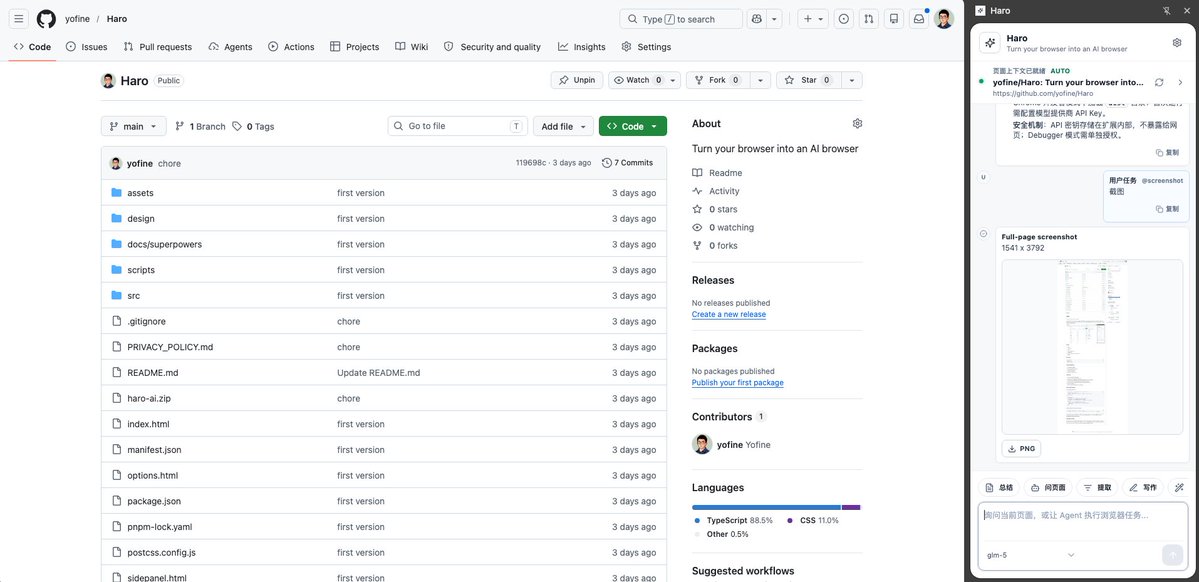Screen dimensions: 1199x582
Task: Click the Watch button
Action: pos(638,80)
